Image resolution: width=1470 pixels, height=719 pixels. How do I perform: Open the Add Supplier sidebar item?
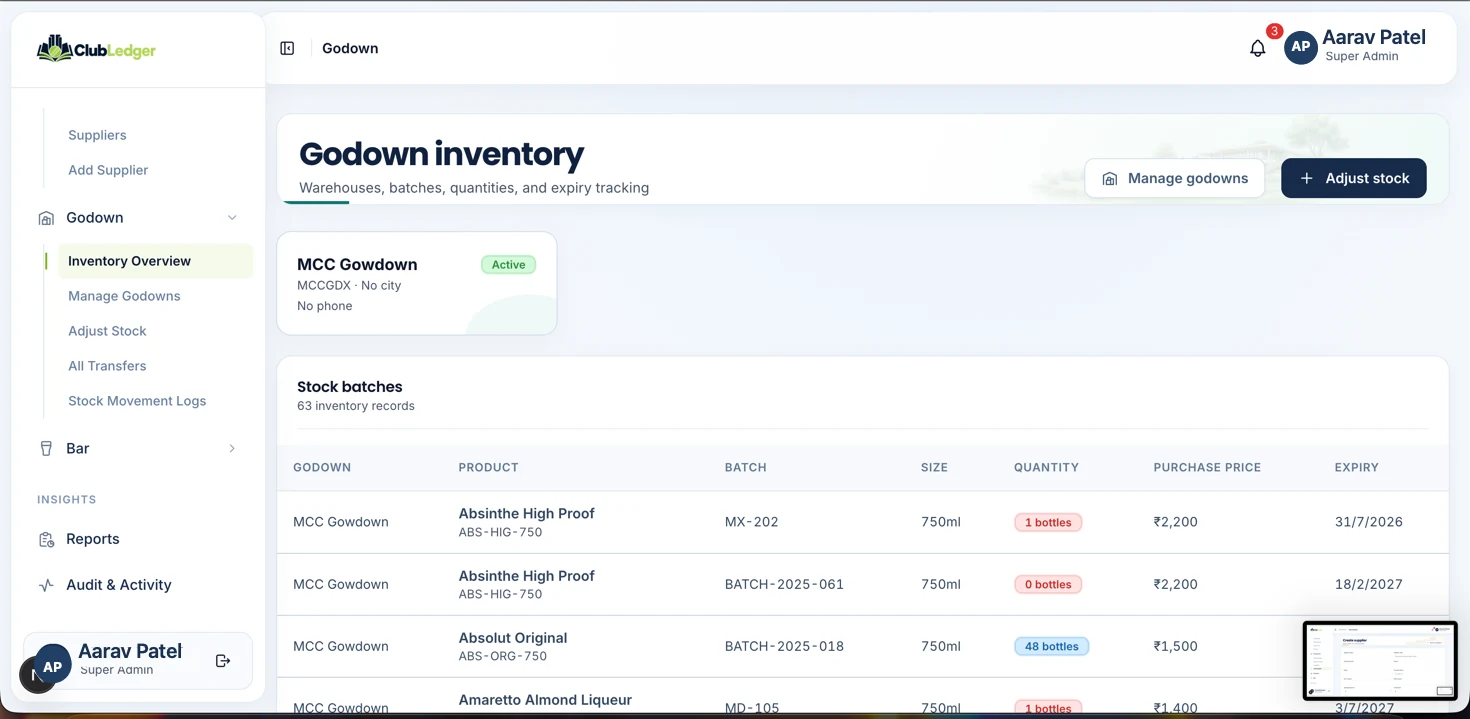click(108, 170)
